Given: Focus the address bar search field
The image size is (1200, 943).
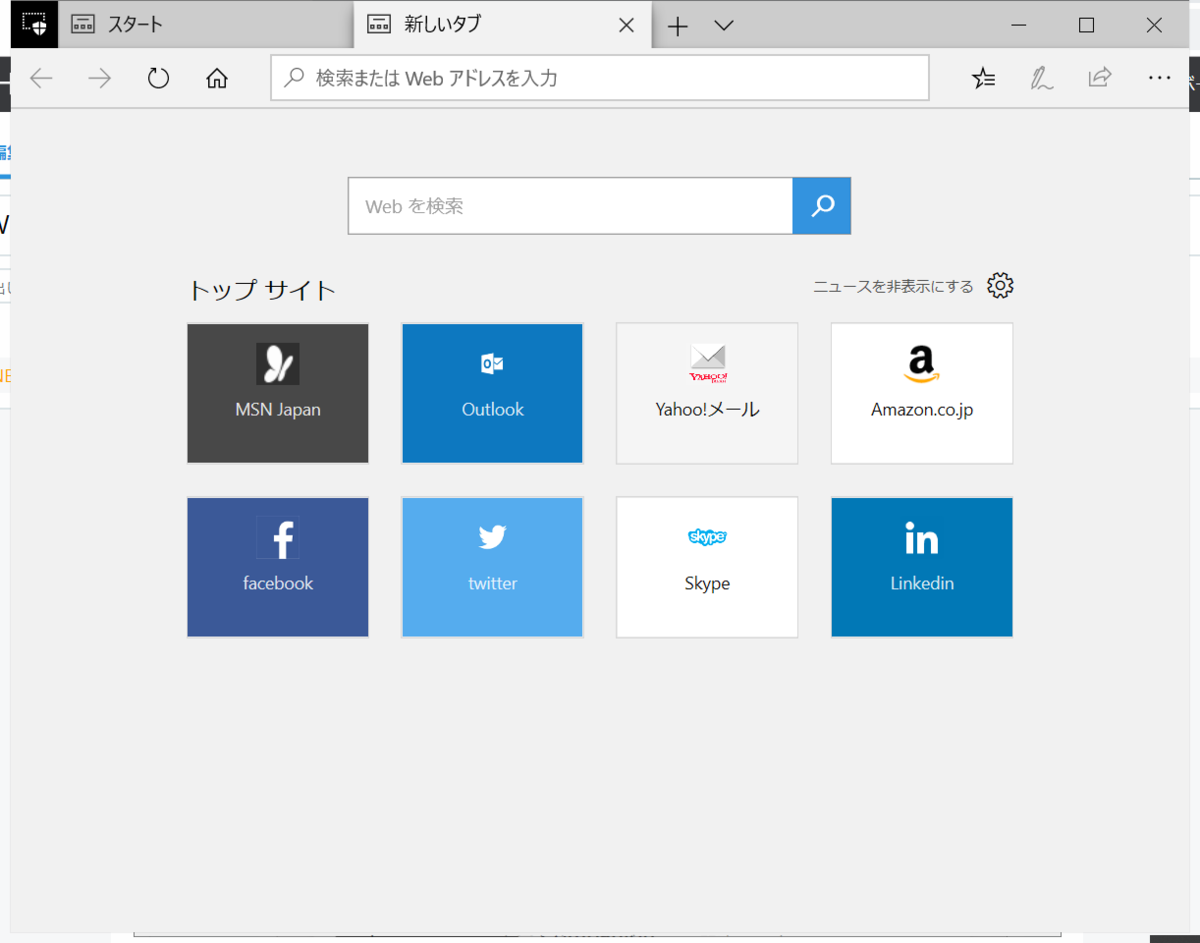Looking at the screenshot, I should pyautogui.click(x=600, y=78).
